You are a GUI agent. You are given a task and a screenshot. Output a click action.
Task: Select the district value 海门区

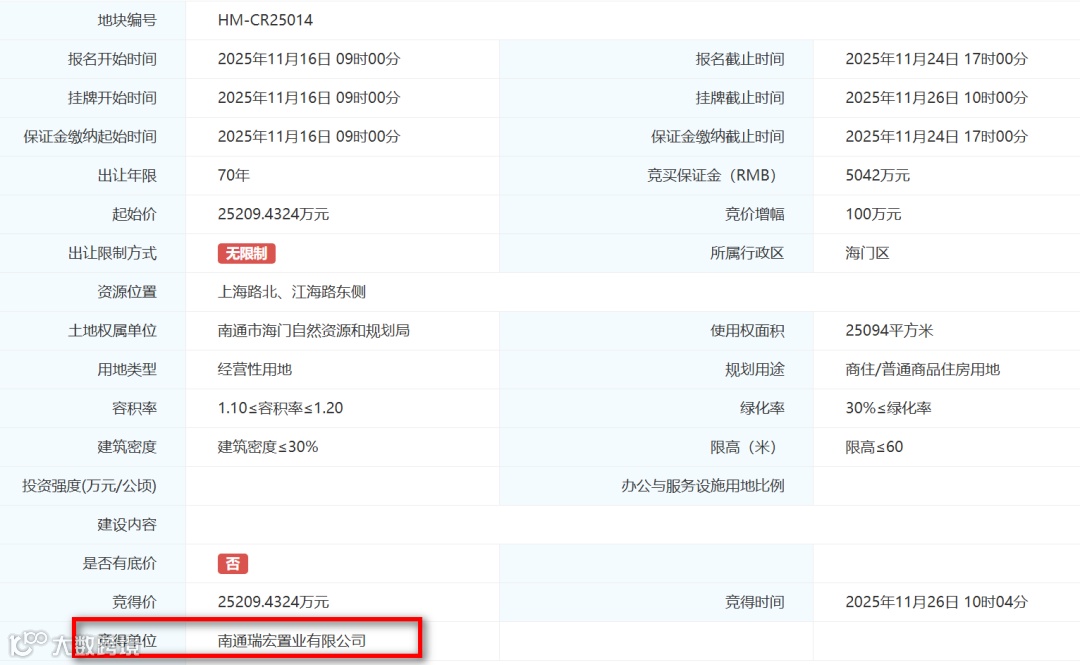(868, 254)
